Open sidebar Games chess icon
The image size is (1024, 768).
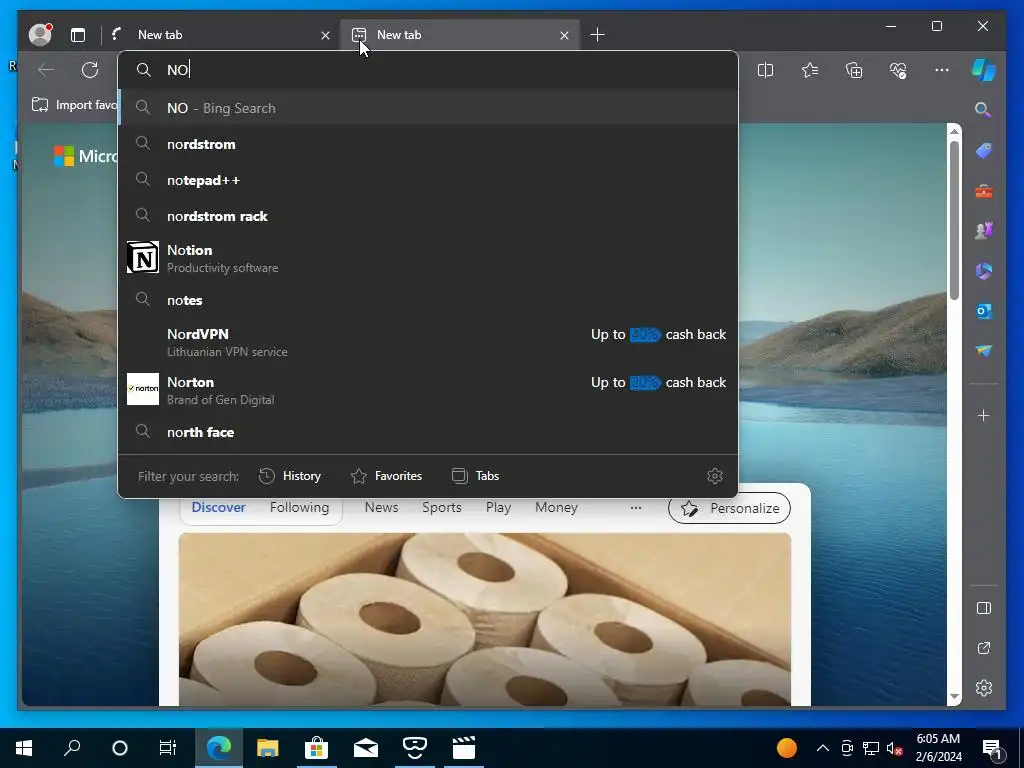984,231
